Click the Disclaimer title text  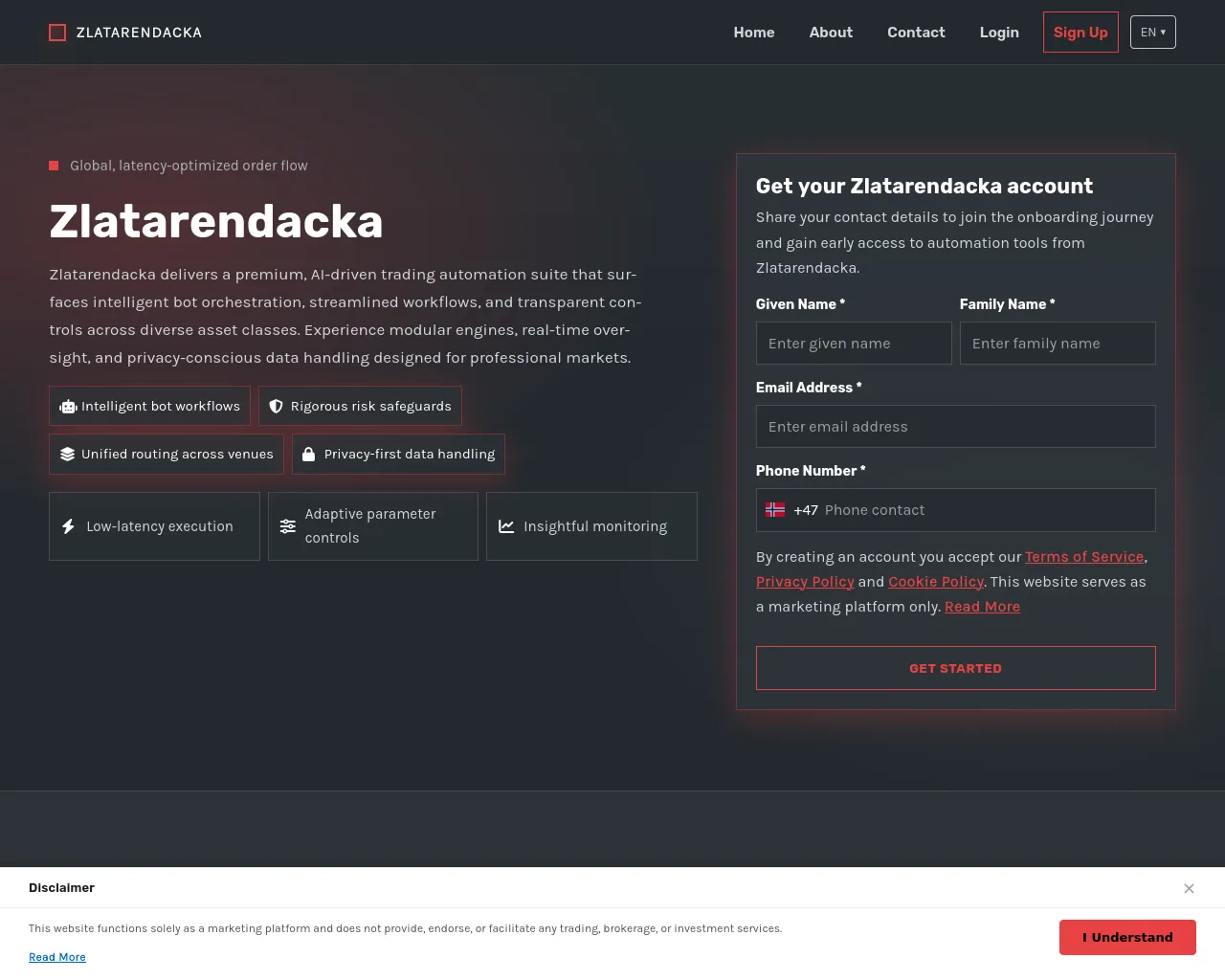pyautogui.click(x=61, y=888)
